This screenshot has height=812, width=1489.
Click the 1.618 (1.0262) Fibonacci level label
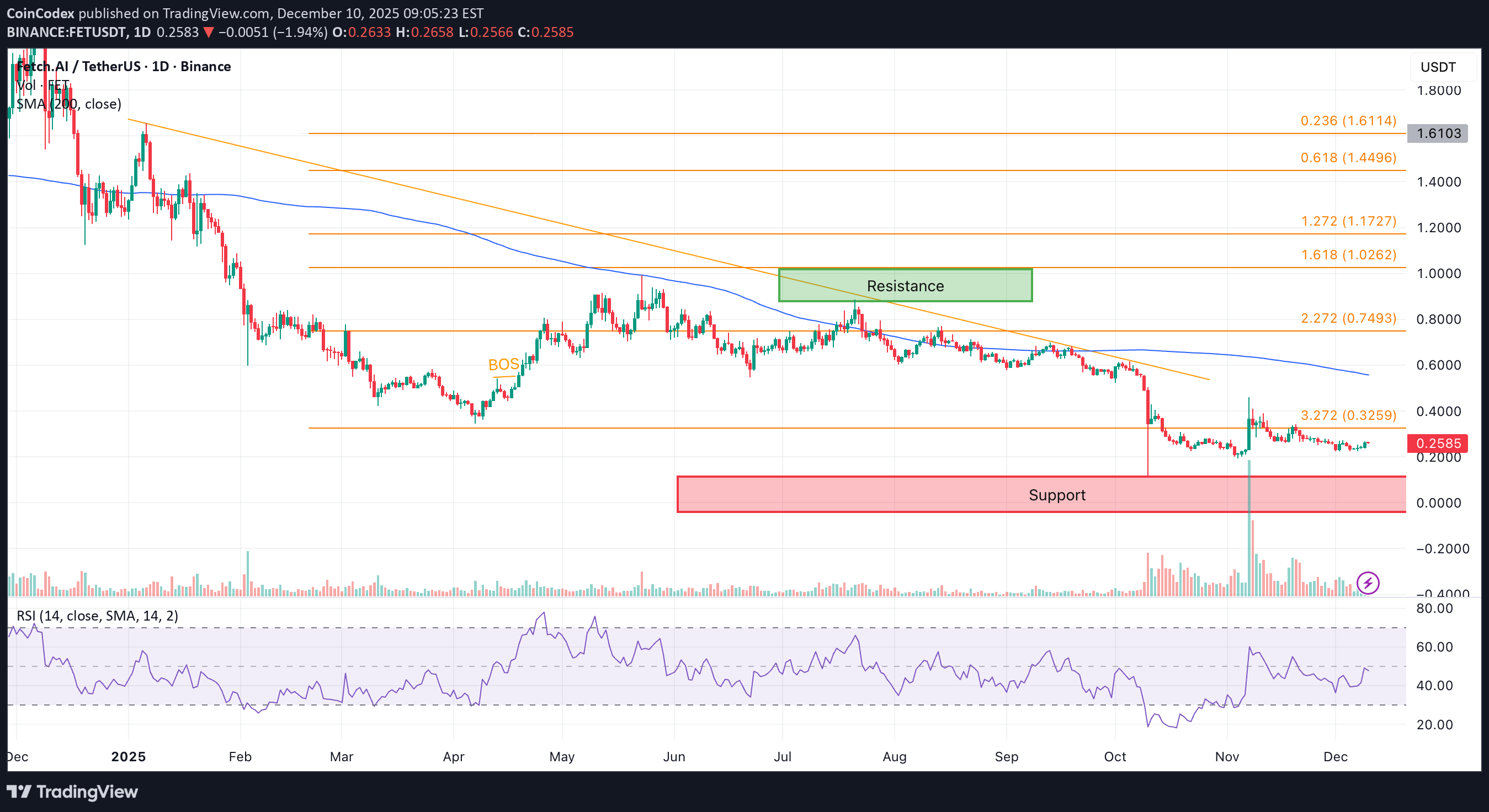pos(1348,255)
